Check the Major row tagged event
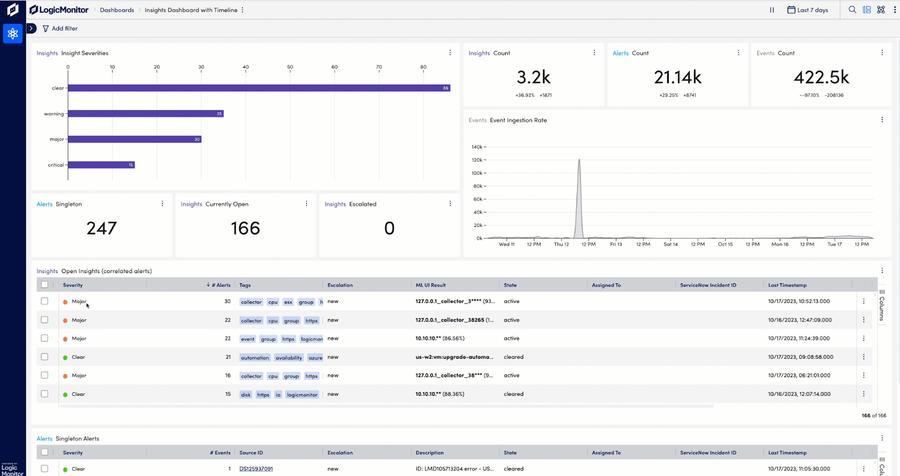 click(x=44, y=338)
